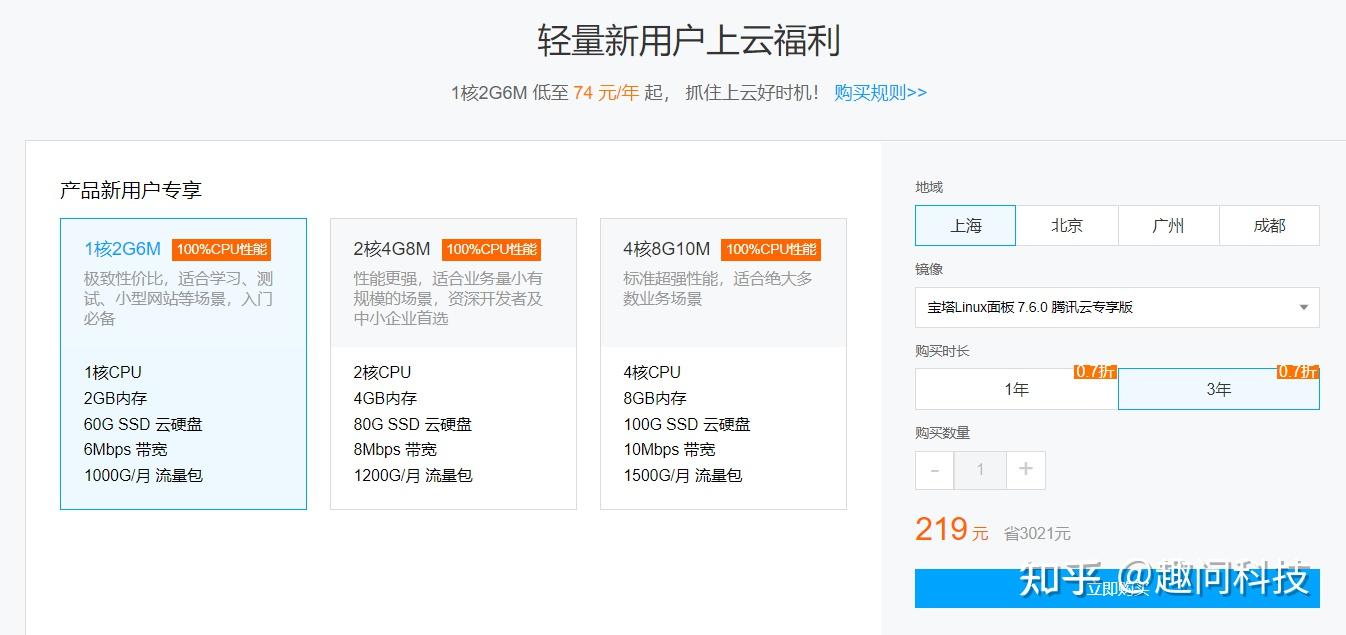Click the discount badge on 1年 option
Screen dimensions: 1346x635
(x=1095, y=372)
